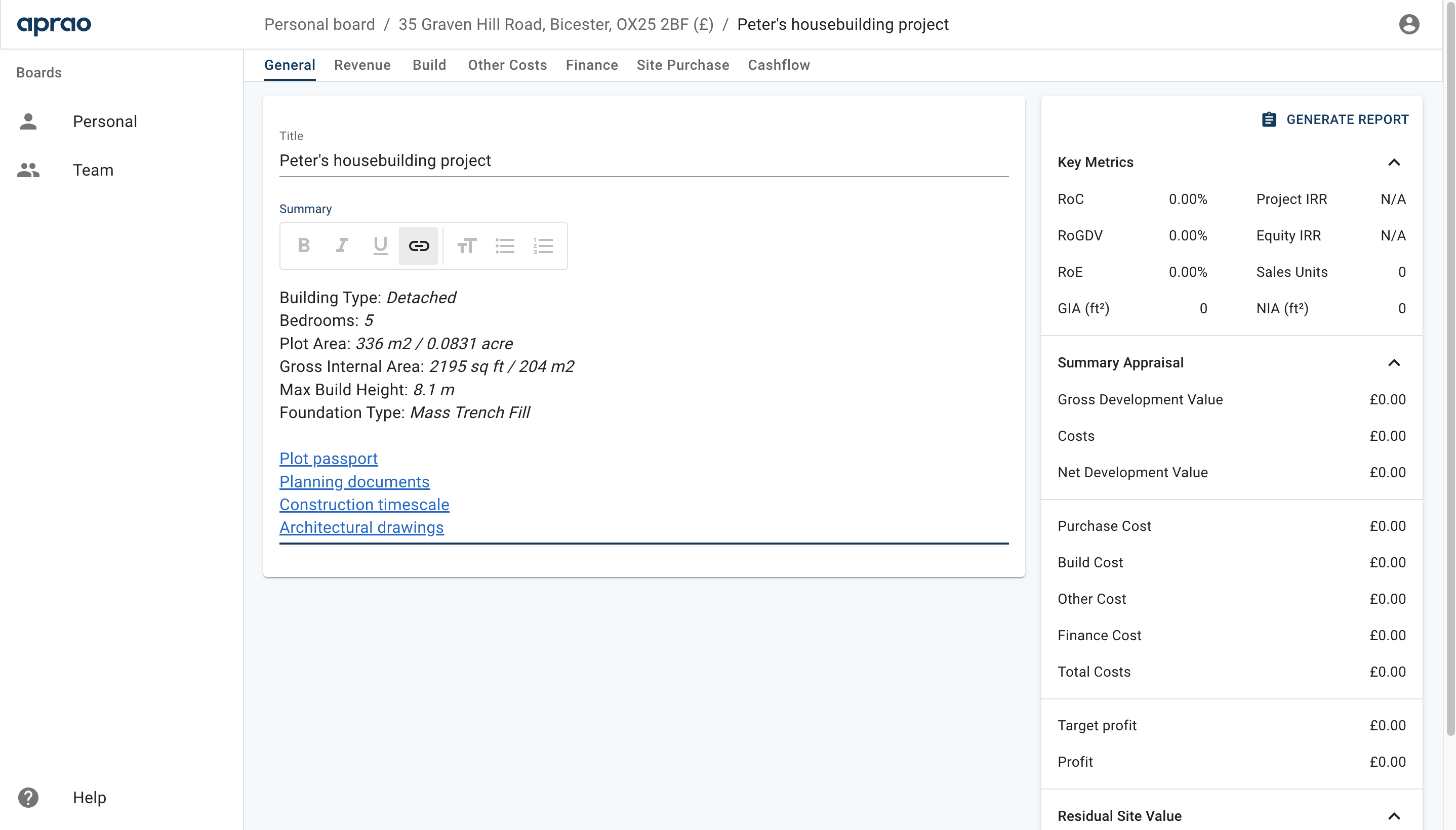
Task: Open the Other Costs tab
Action: click(507, 65)
